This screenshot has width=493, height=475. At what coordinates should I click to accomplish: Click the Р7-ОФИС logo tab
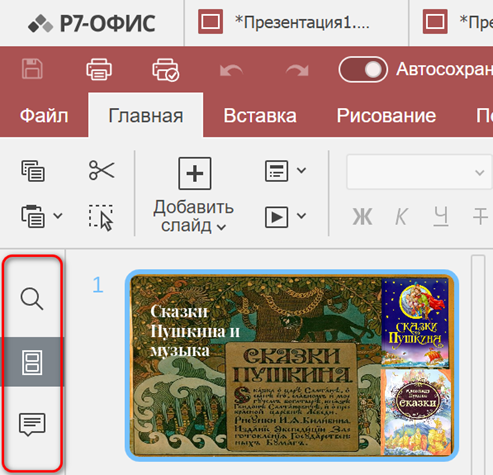(x=92, y=23)
